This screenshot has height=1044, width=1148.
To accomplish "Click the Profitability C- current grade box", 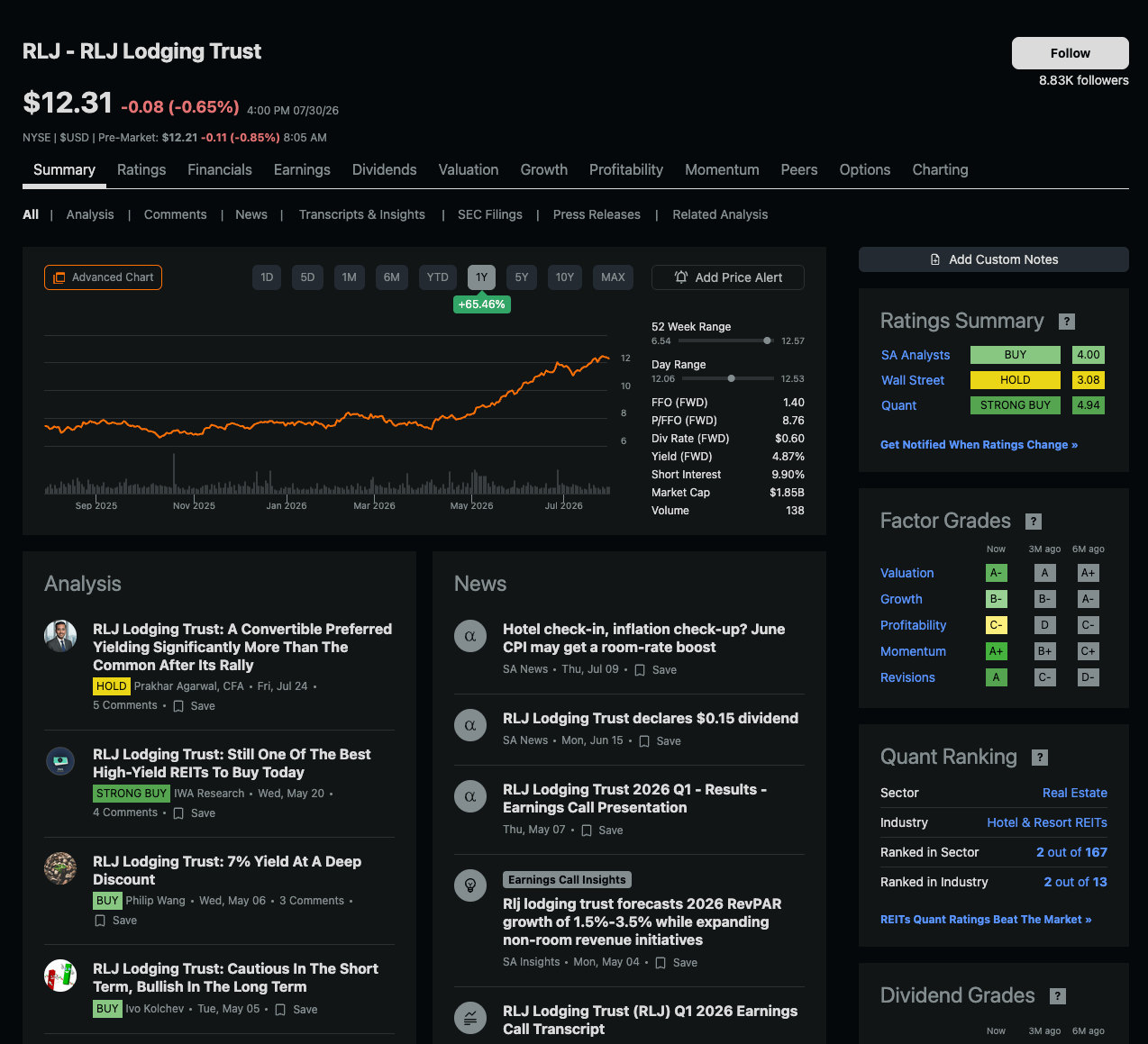I will [x=996, y=625].
